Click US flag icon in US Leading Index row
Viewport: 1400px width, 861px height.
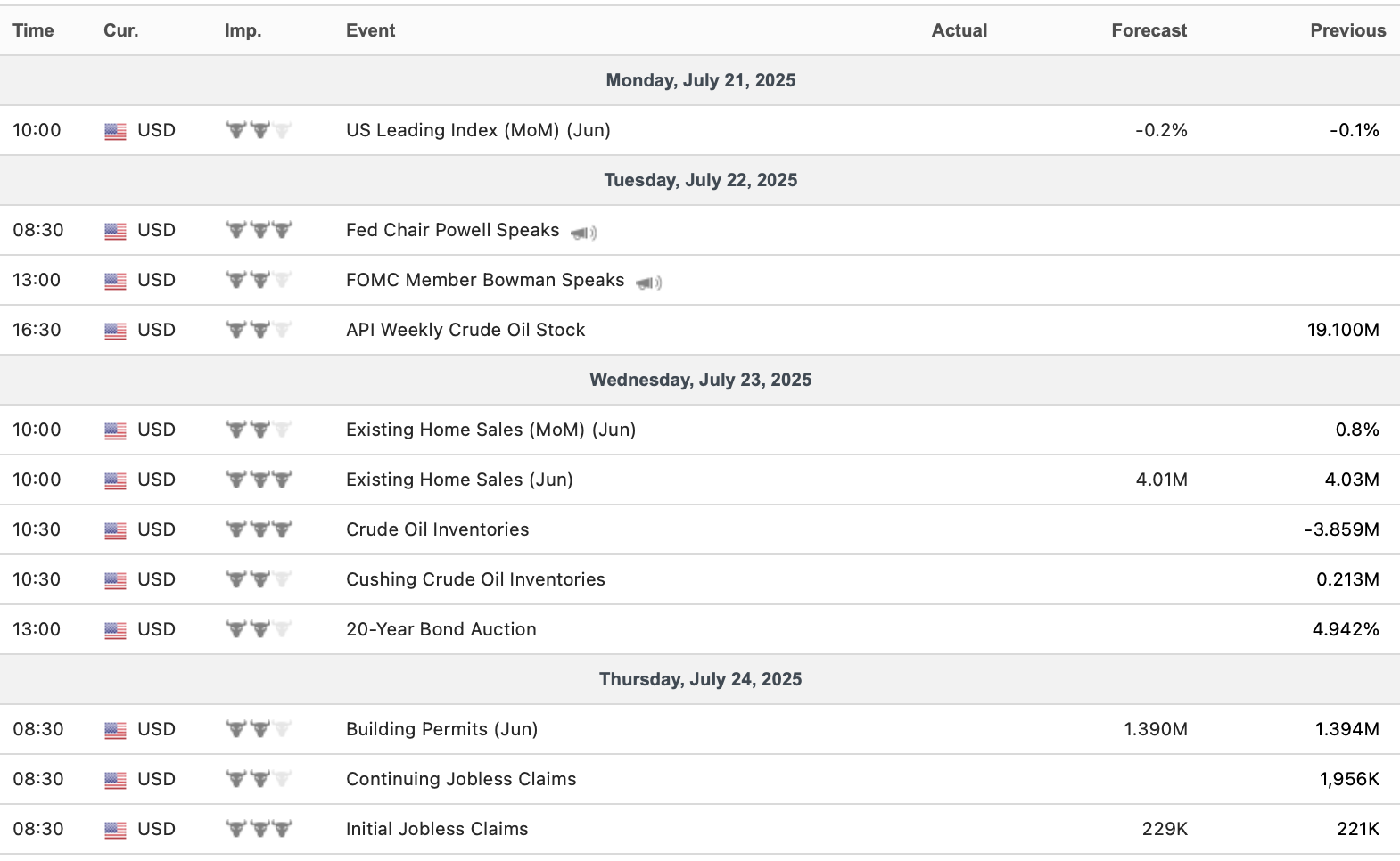point(115,131)
